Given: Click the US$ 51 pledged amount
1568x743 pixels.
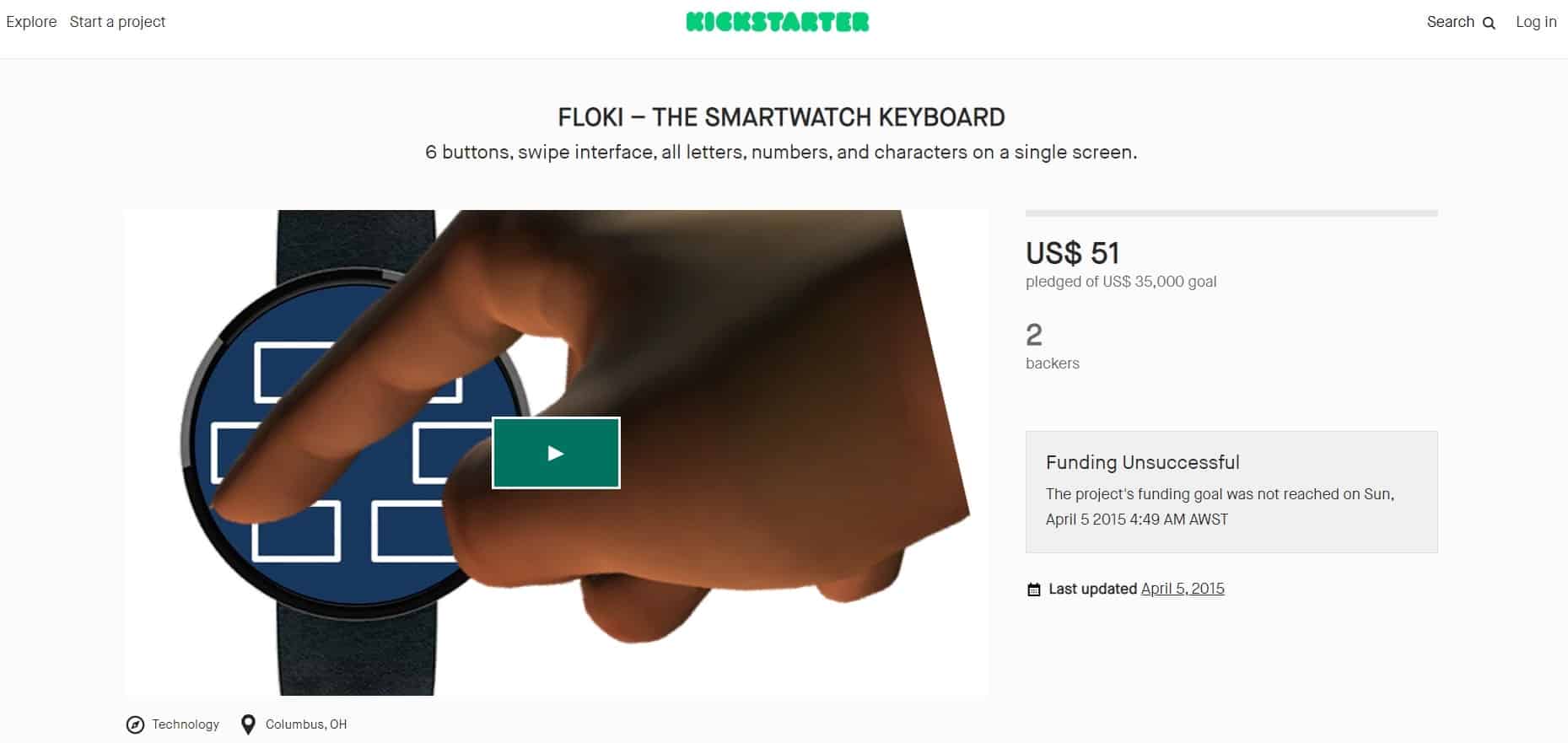Looking at the screenshot, I should pyautogui.click(x=1072, y=253).
